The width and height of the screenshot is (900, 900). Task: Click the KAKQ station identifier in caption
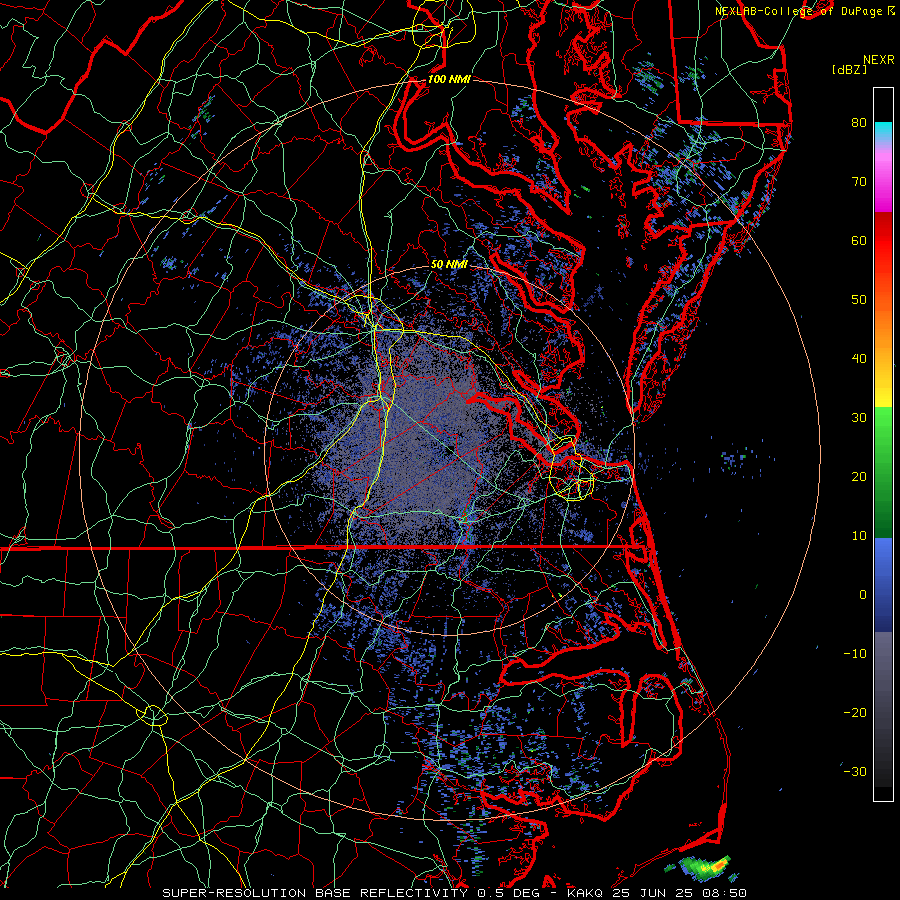click(x=584, y=893)
